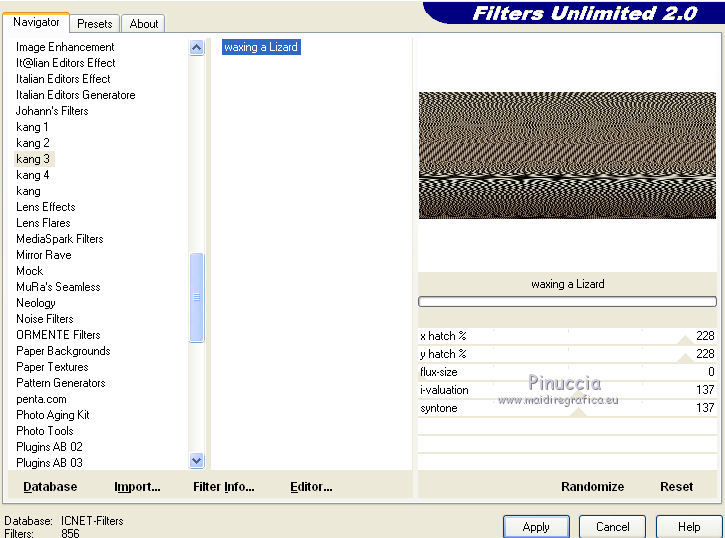The image size is (725, 538).
Task: Select Image Enhancement category
Action: [x=65, y=47]
